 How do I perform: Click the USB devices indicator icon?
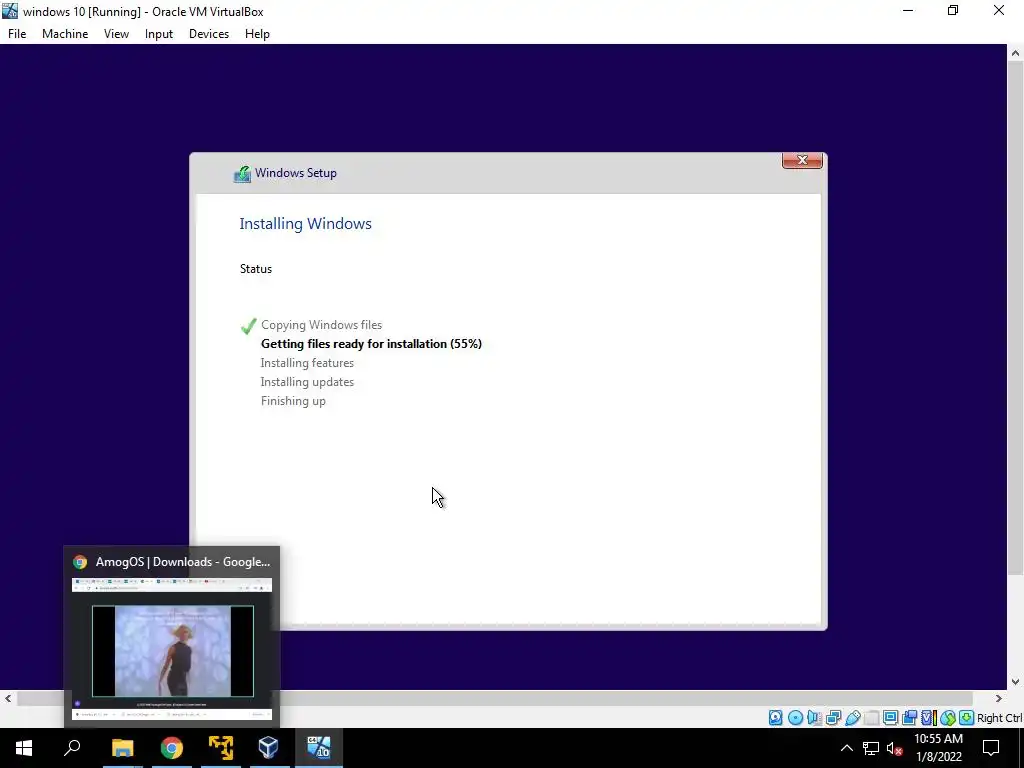[853, 718]
